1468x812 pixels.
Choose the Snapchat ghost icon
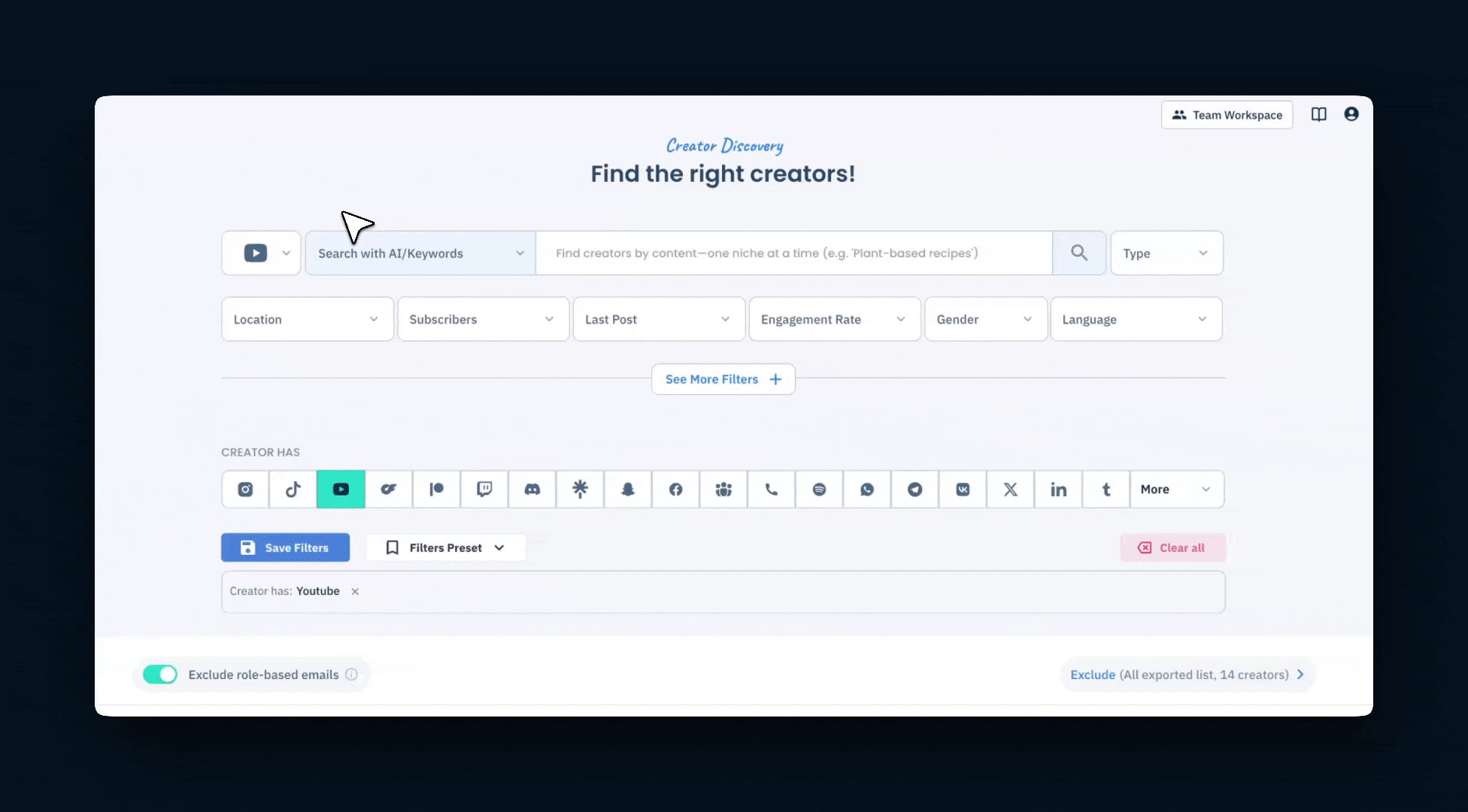point(628,489)
